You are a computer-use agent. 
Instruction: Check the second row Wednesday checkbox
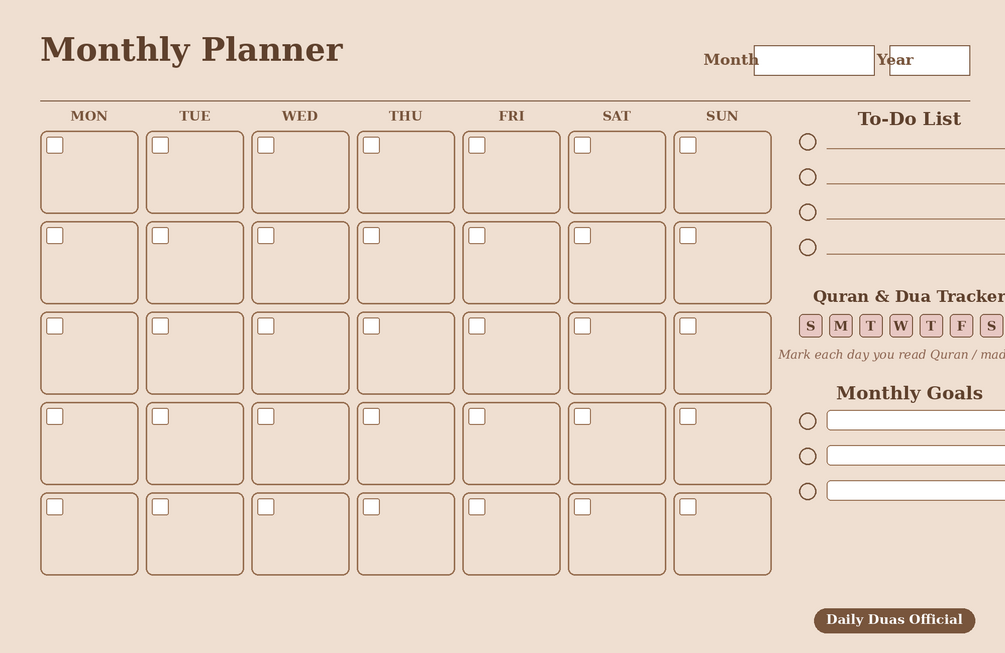(x=266, y=236)
